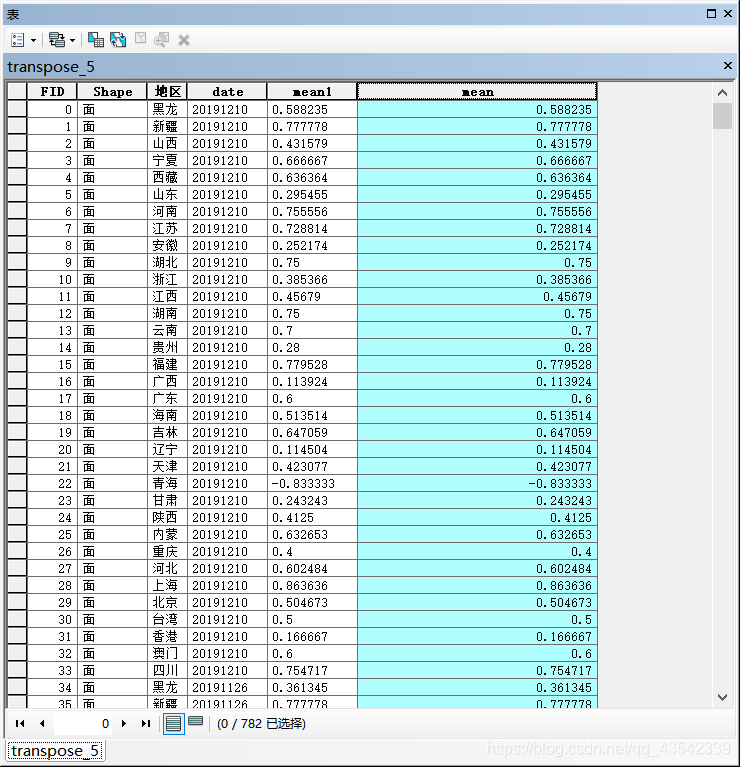Click the mean column header
The image size is (740, 767).
477,91
